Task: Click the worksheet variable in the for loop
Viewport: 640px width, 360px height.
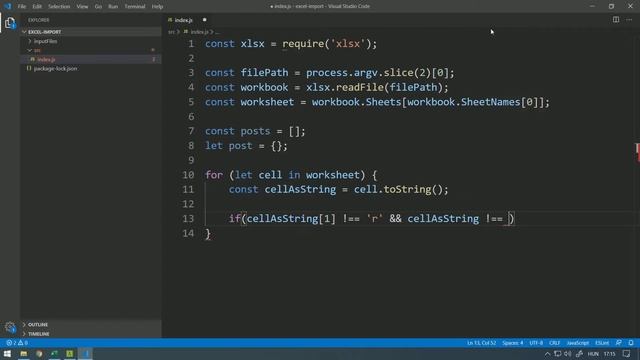Action: (333, 175)
